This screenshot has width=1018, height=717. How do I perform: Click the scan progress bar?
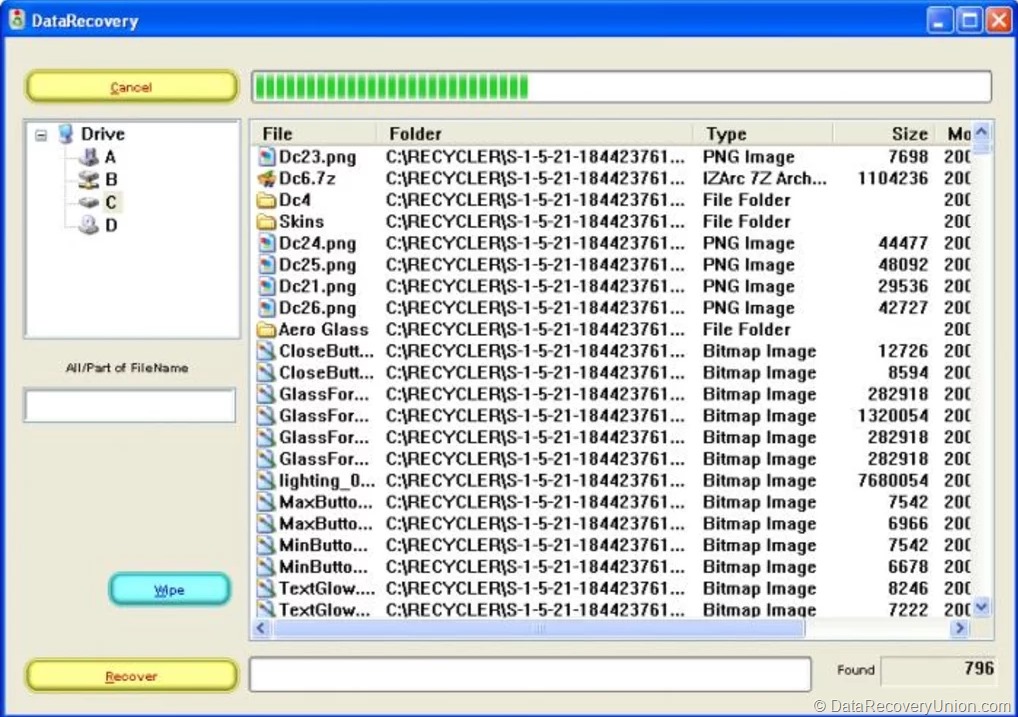pyautogui.click(x=621, y=87)
